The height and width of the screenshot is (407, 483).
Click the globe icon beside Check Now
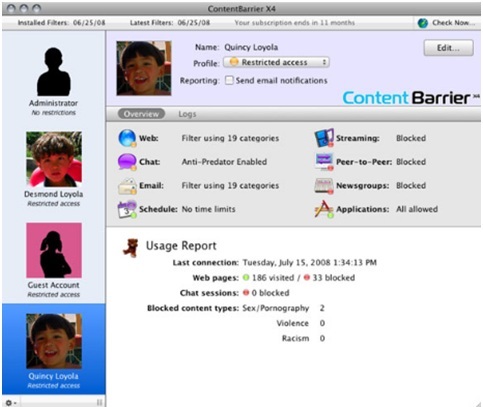423,23
